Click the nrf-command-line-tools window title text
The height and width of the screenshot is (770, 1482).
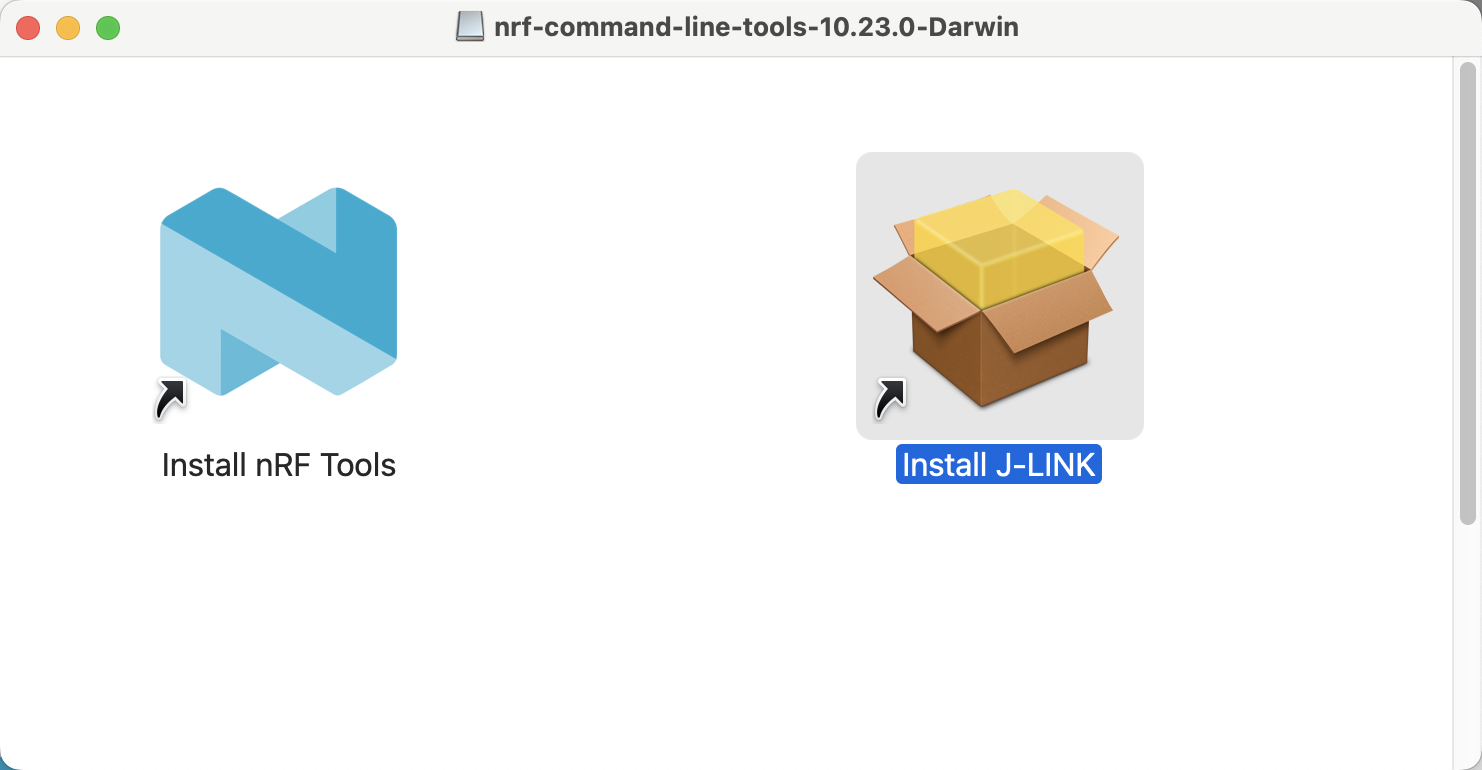click(756, 27)
